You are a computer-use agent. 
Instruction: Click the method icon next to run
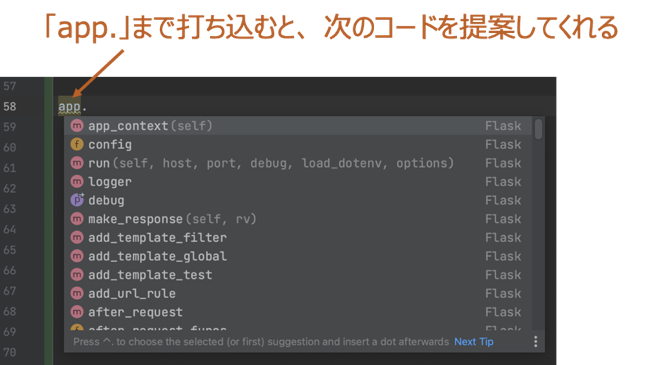(x=77, y=163)
